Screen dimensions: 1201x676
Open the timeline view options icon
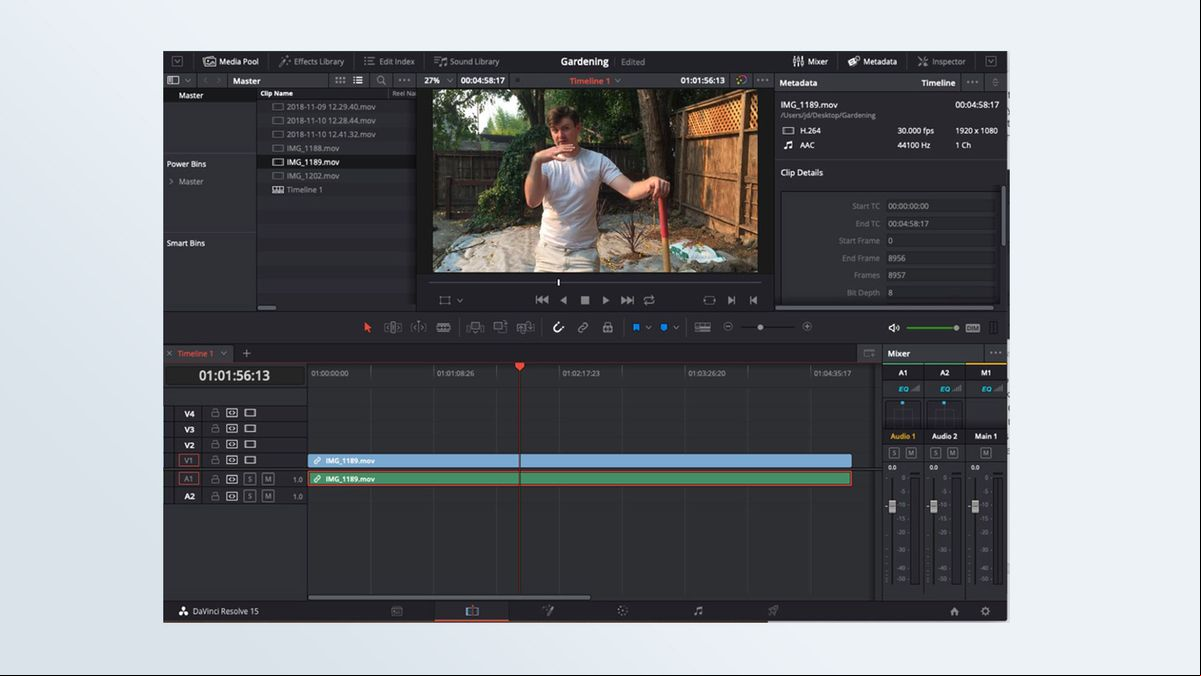(x=703, y=327)
